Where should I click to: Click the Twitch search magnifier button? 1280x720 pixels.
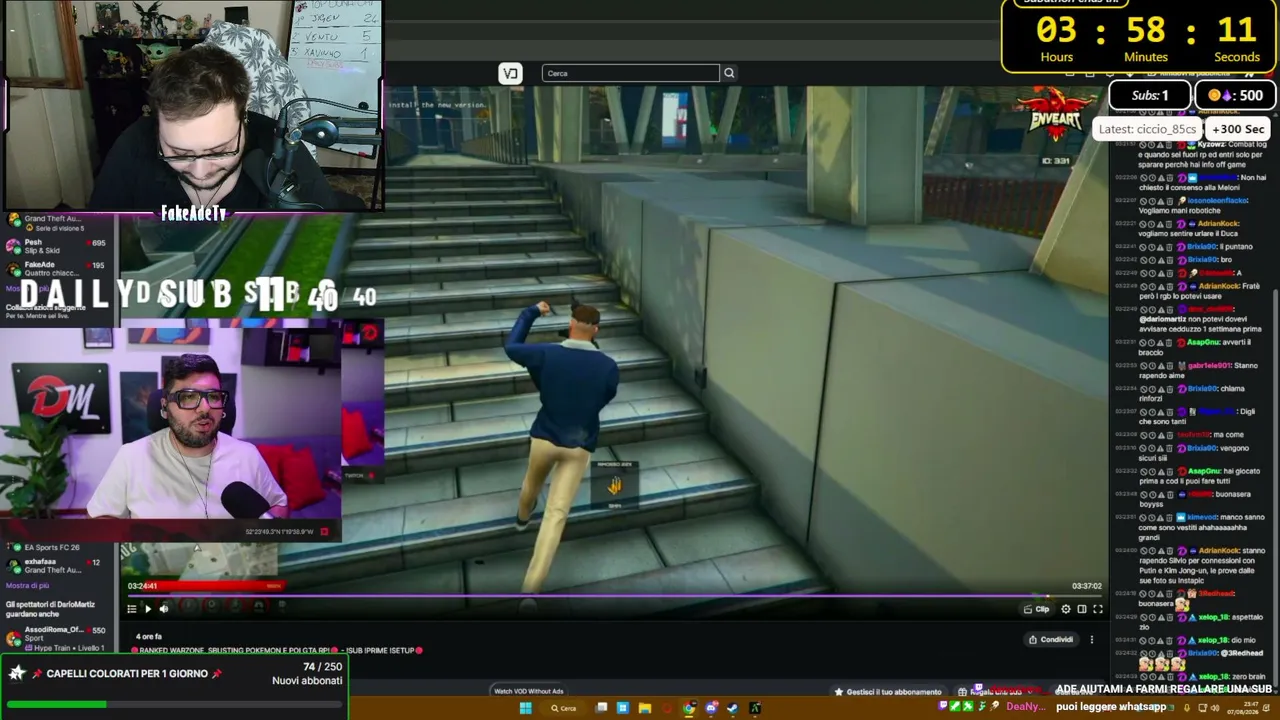pos(729,73)
